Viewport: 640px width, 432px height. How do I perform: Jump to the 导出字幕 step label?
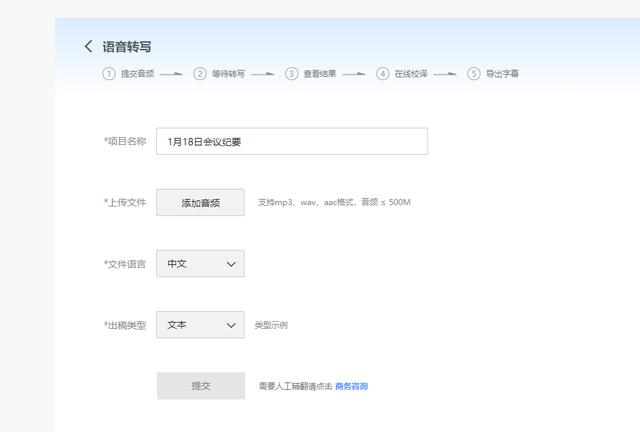click(x=502, y=74)
